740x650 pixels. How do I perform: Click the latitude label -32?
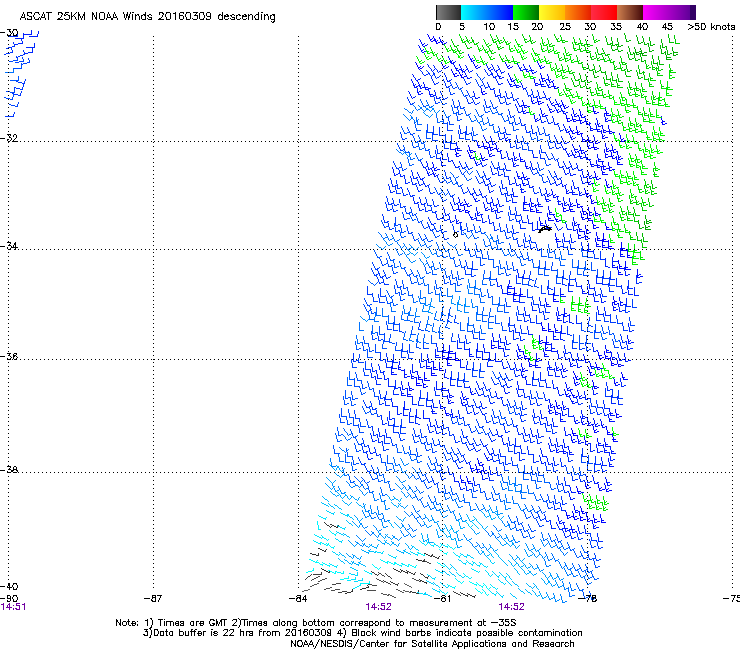(x=9, y=138)
